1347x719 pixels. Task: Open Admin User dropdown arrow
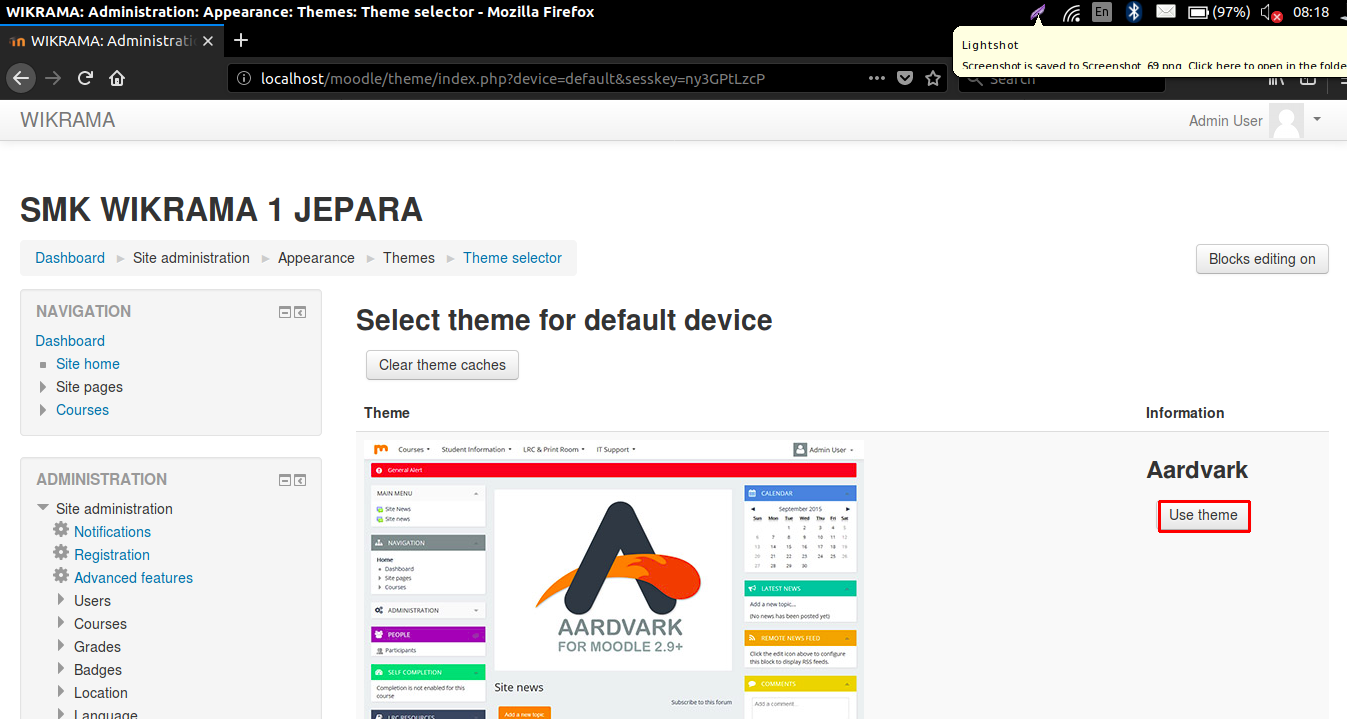click(x=1317, y=119)
